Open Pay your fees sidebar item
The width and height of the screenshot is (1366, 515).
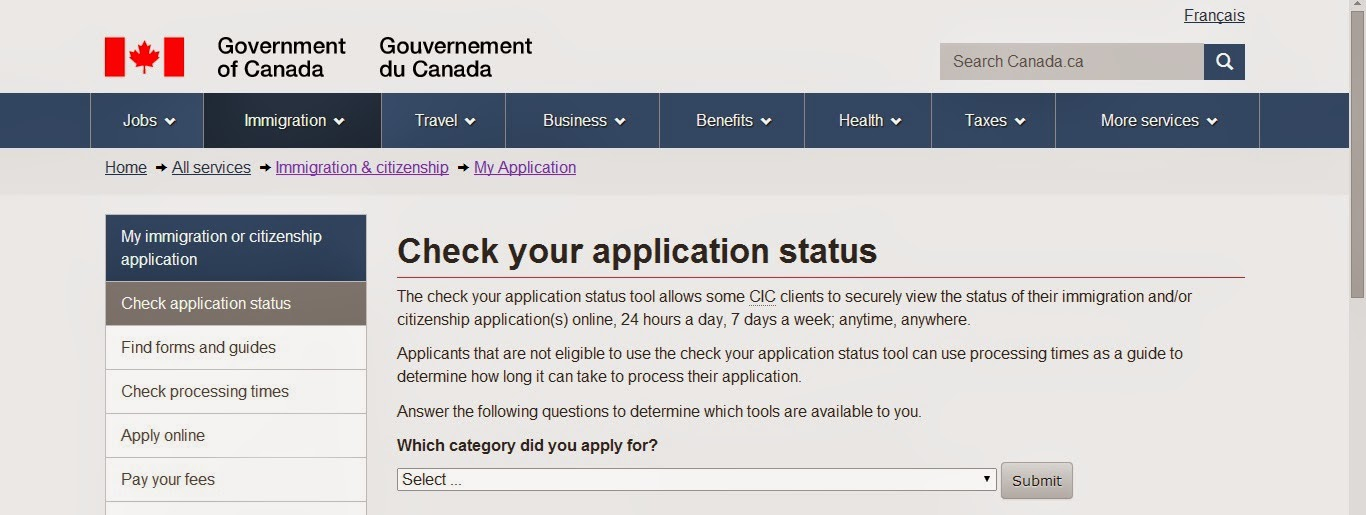pos(236,480)
